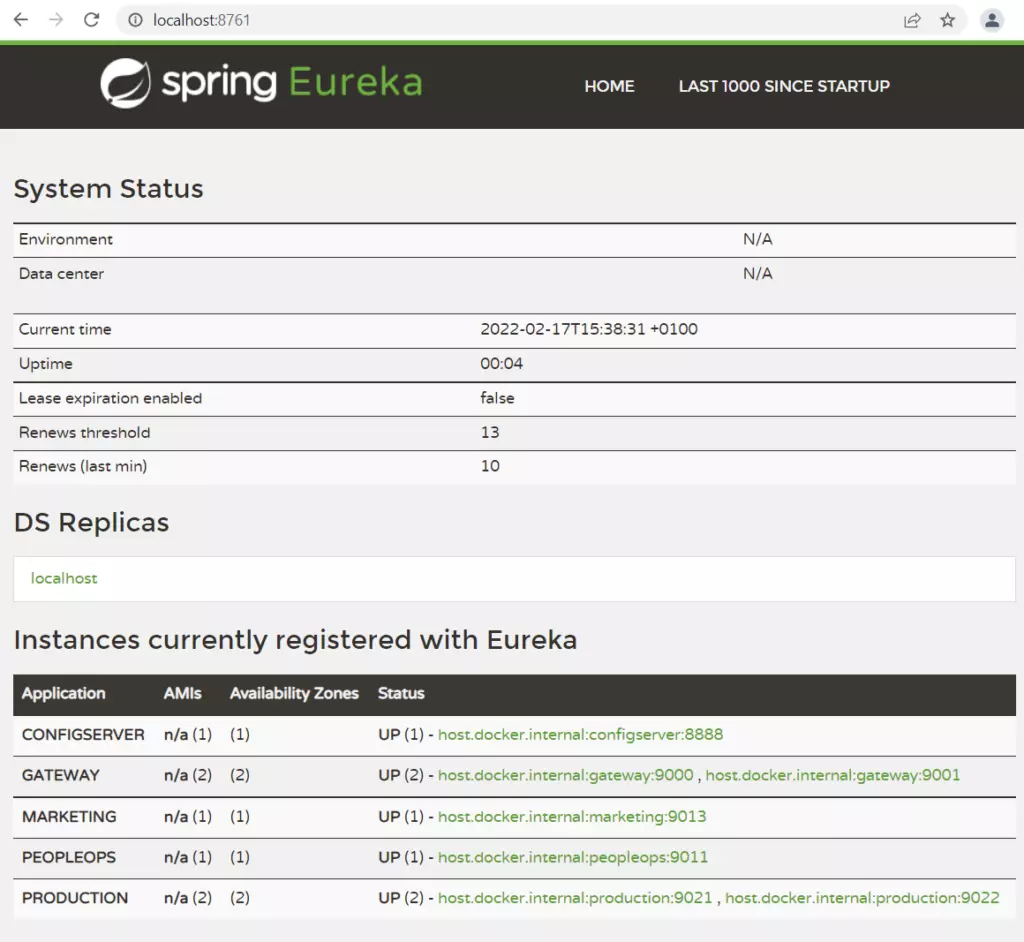This screenshot has width=1024, height=942.
Task: Click UP (1) status text in MARKETING row
Action: (401, 816)
